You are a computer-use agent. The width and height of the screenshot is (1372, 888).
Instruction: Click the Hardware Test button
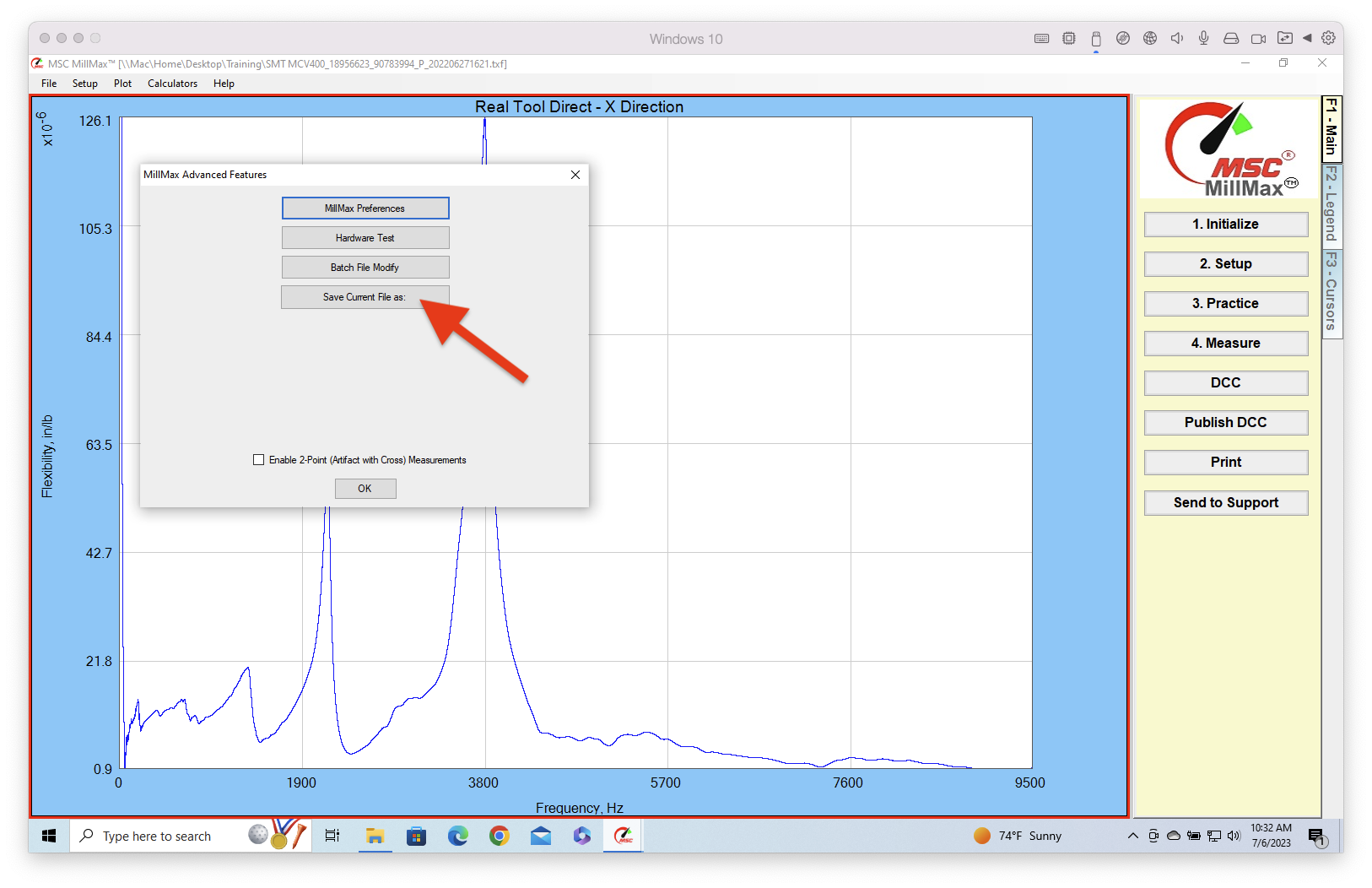click(365, 238)
